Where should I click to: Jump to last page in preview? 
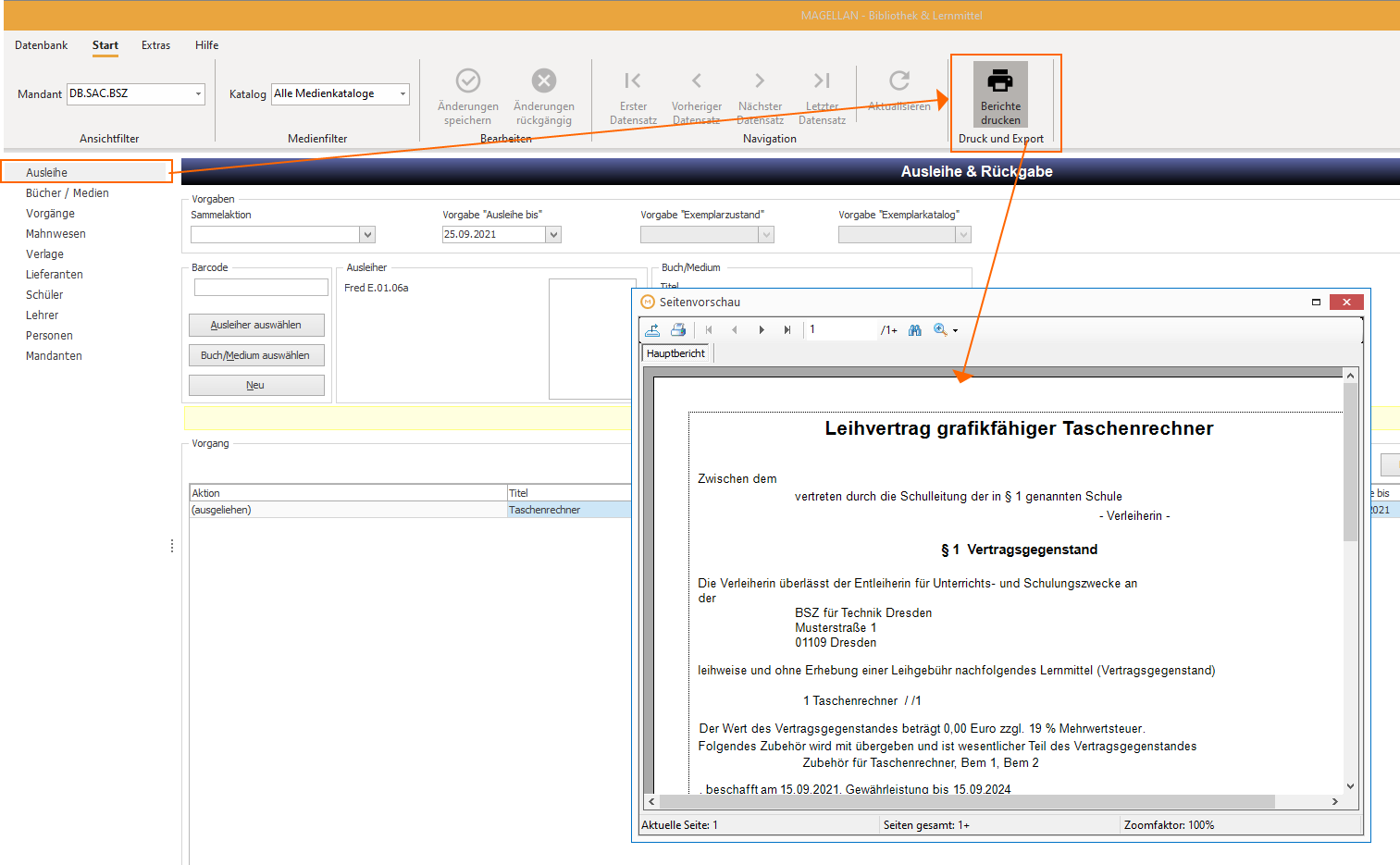(787, 329)
